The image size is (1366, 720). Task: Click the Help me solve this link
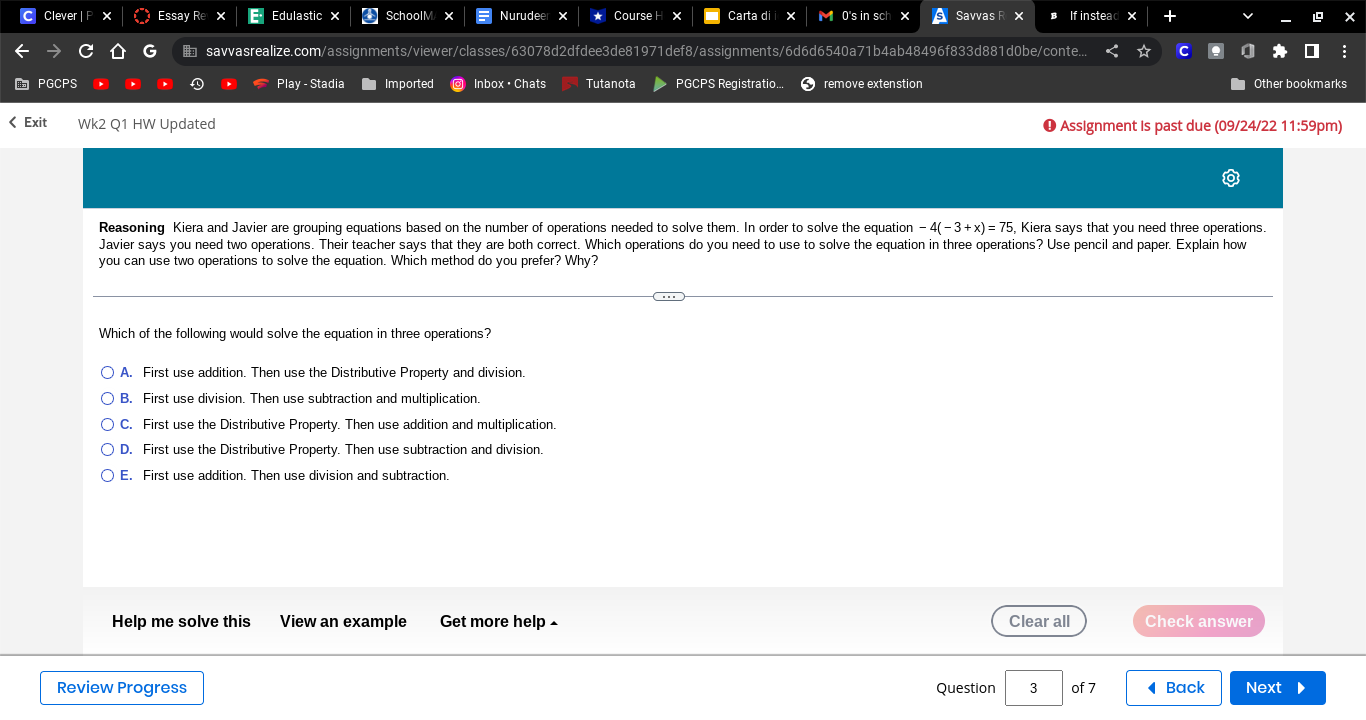click(x=181, y=621)
